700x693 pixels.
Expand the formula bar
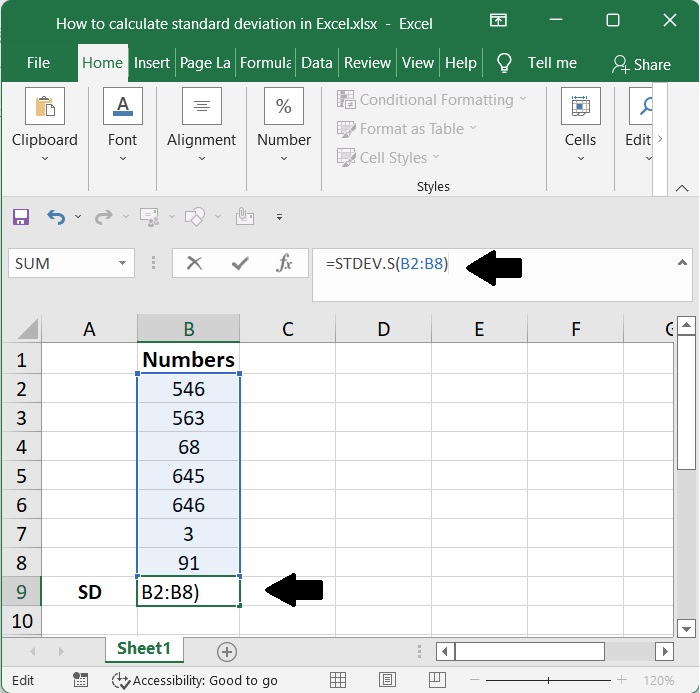tap(682, 263)
